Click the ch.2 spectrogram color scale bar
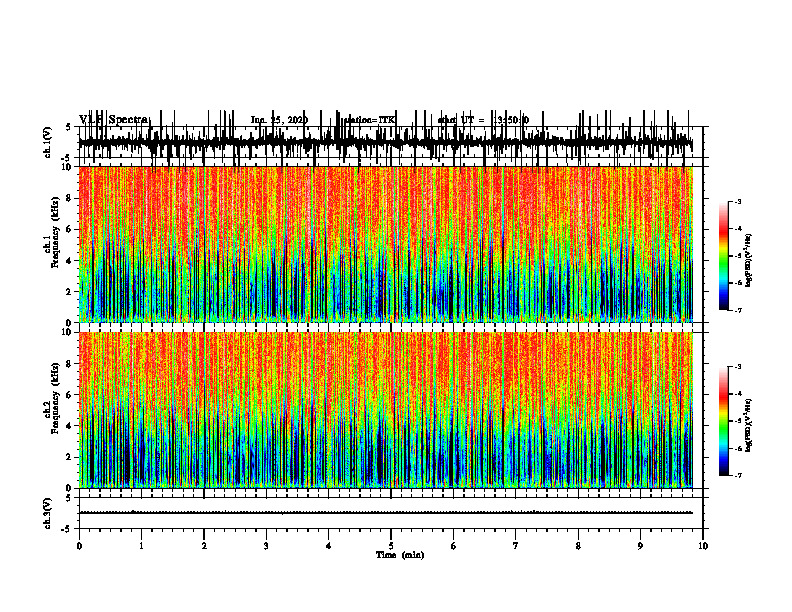The image size is (792, 612). [x=724, y=421]
